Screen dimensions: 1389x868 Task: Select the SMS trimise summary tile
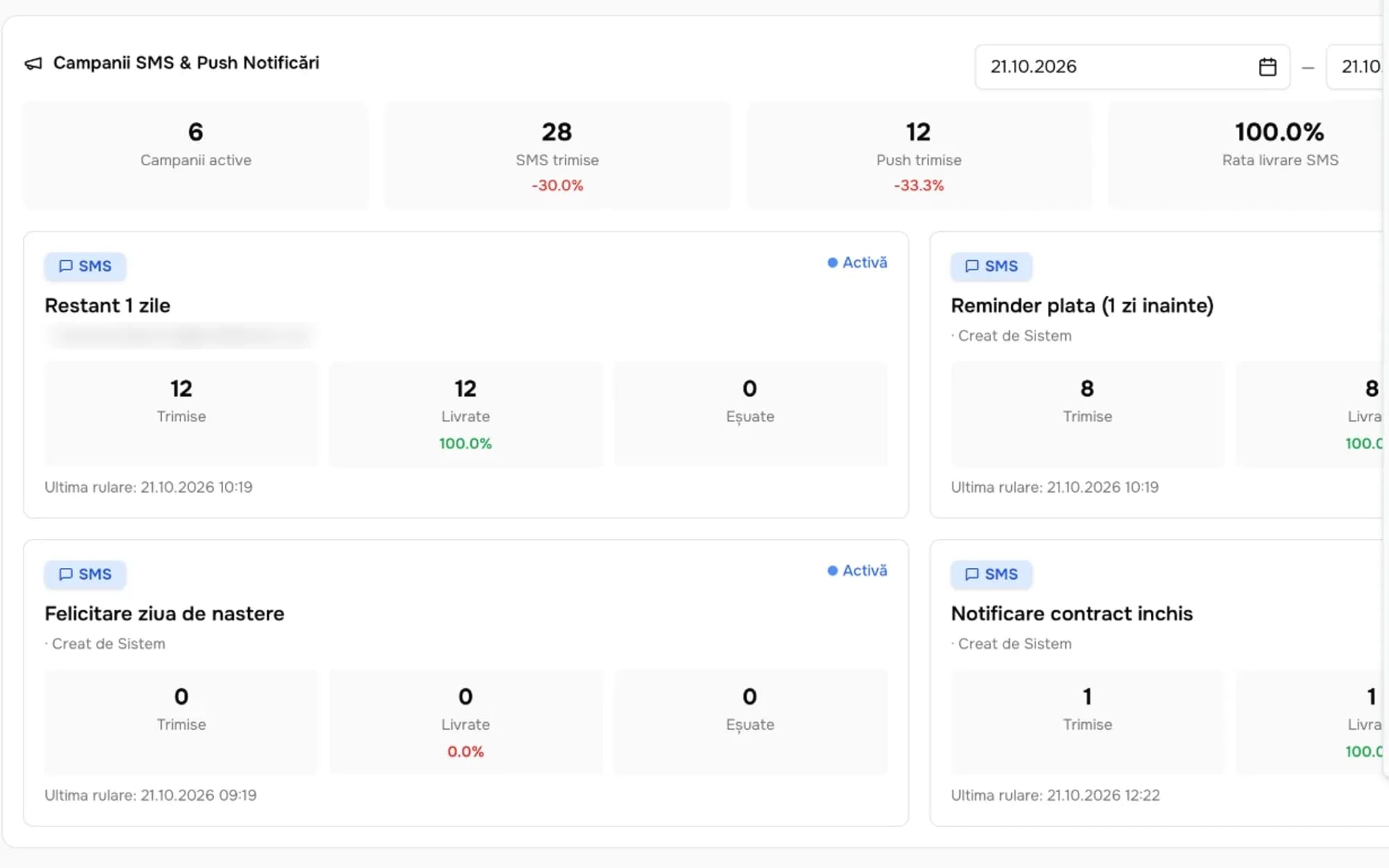coord(557,155)
